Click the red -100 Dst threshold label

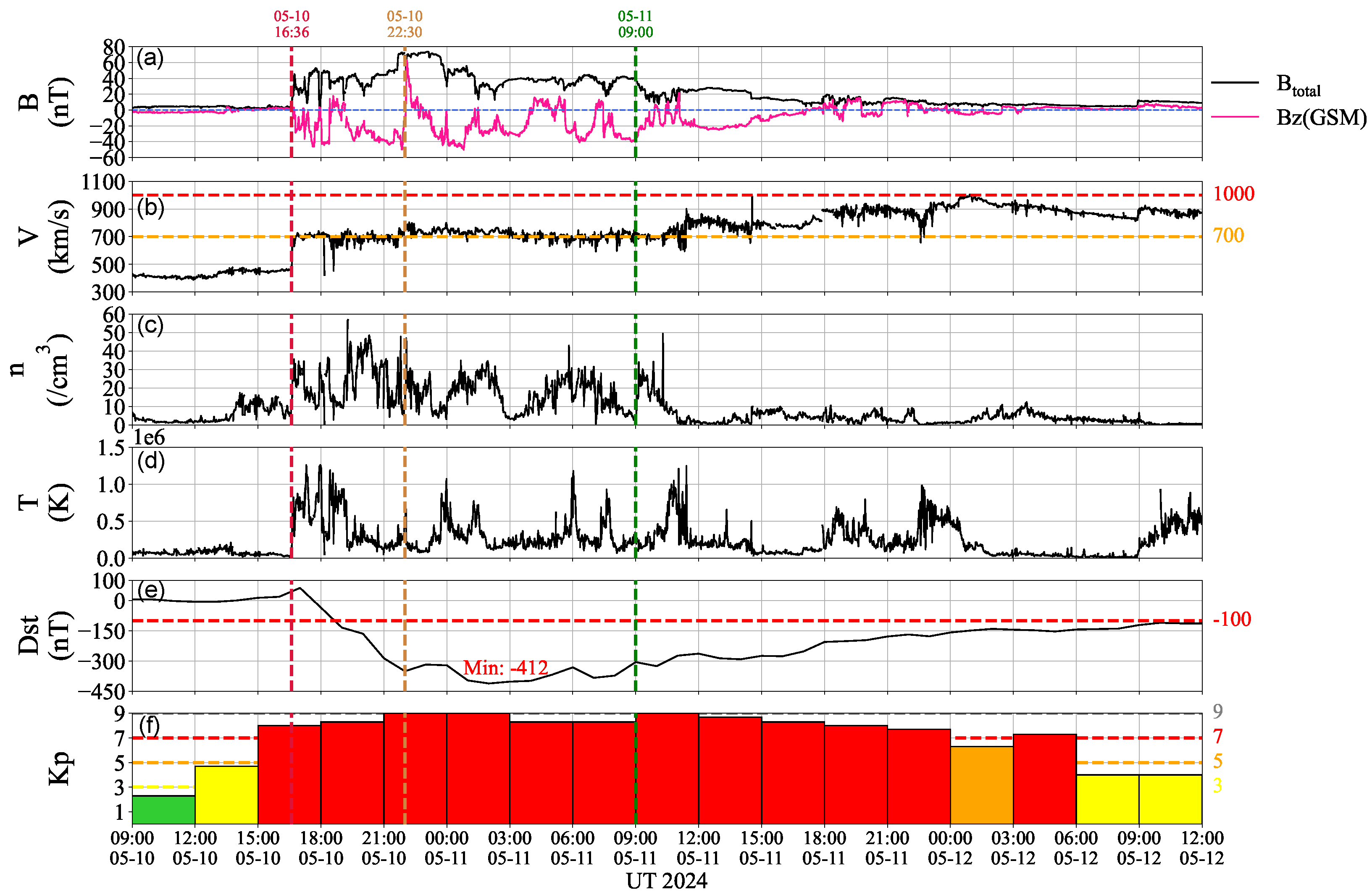click(x=1232, y=619)
